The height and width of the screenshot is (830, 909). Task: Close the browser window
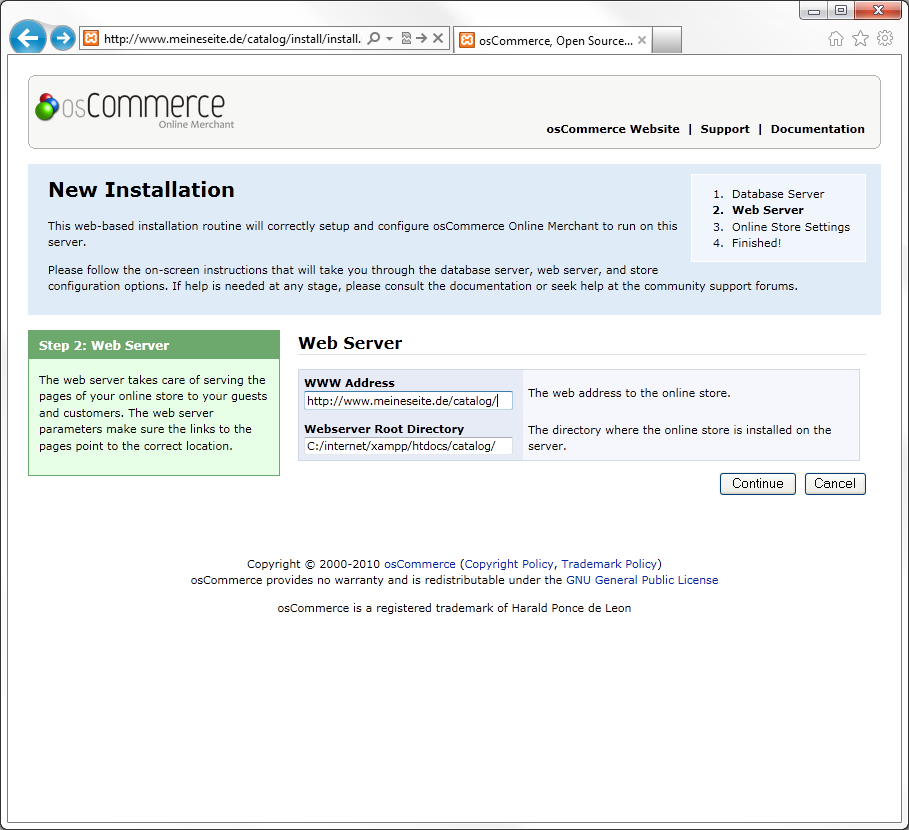[x=878, y=10]
